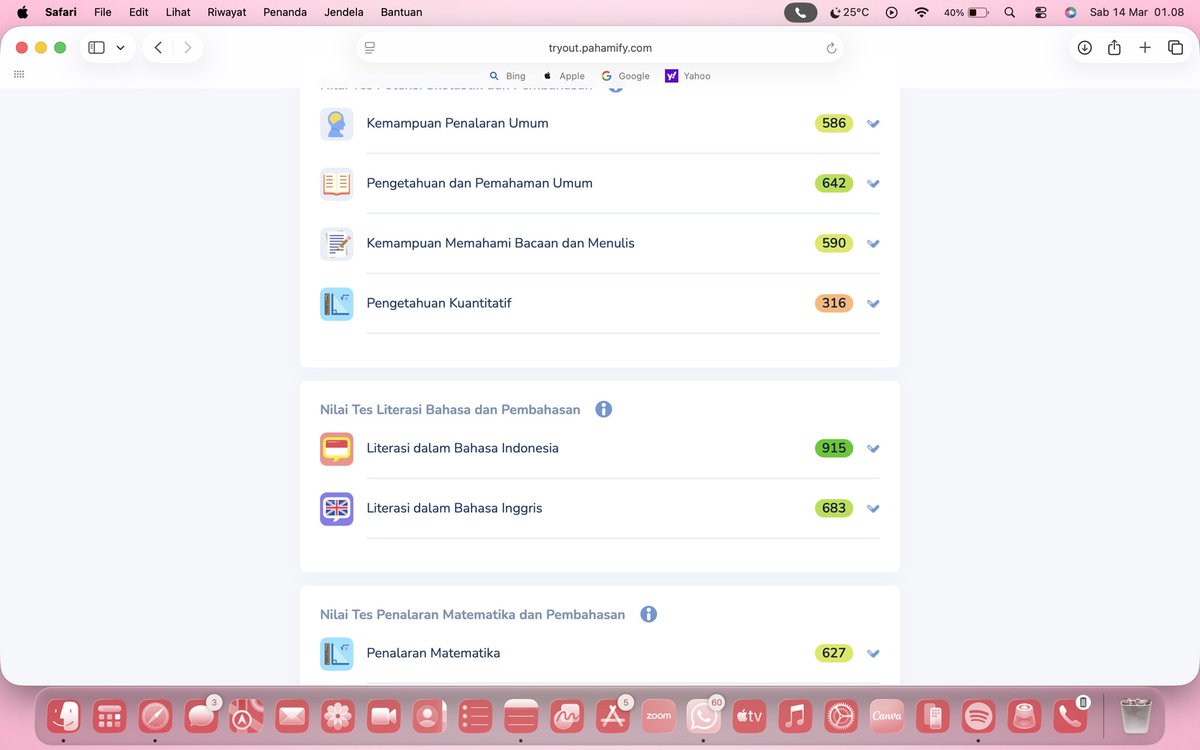Click info icon beside Penalaran Matematika heading

tap(648, 614)
